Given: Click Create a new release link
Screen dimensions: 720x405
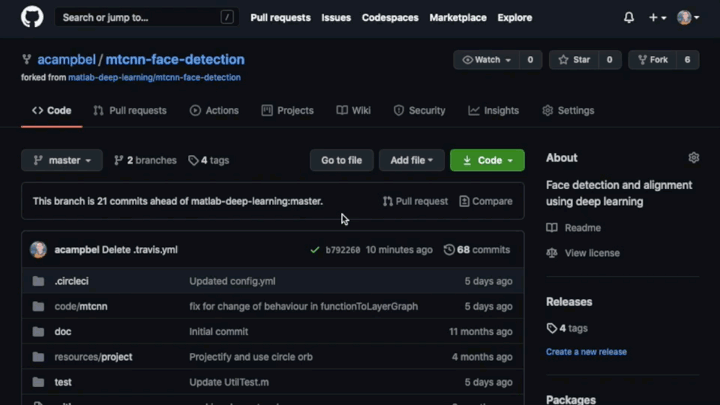Looking at the screenshot, I should click(586, 352).
